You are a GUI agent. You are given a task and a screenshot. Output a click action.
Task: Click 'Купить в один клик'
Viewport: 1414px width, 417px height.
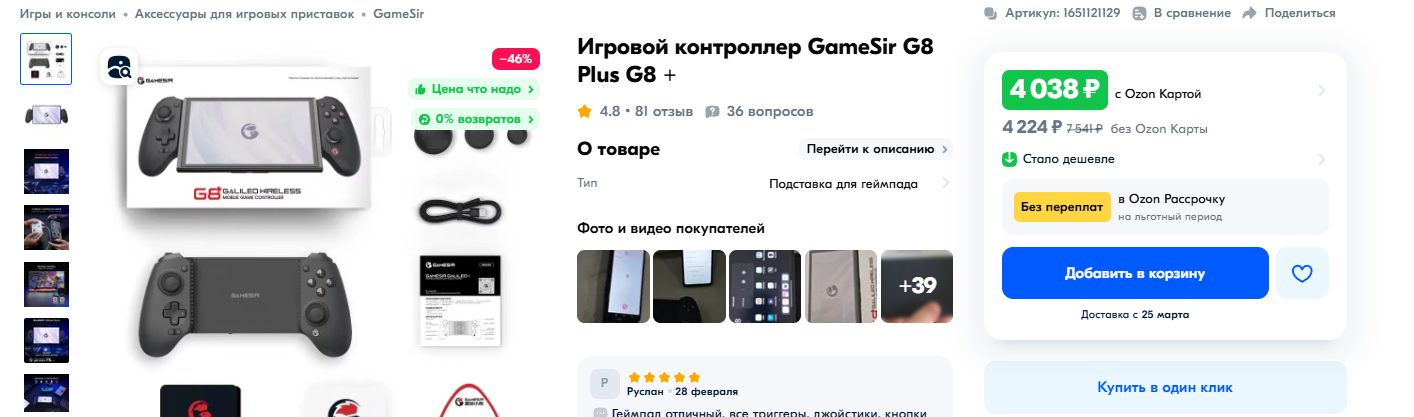[1165, 387]
